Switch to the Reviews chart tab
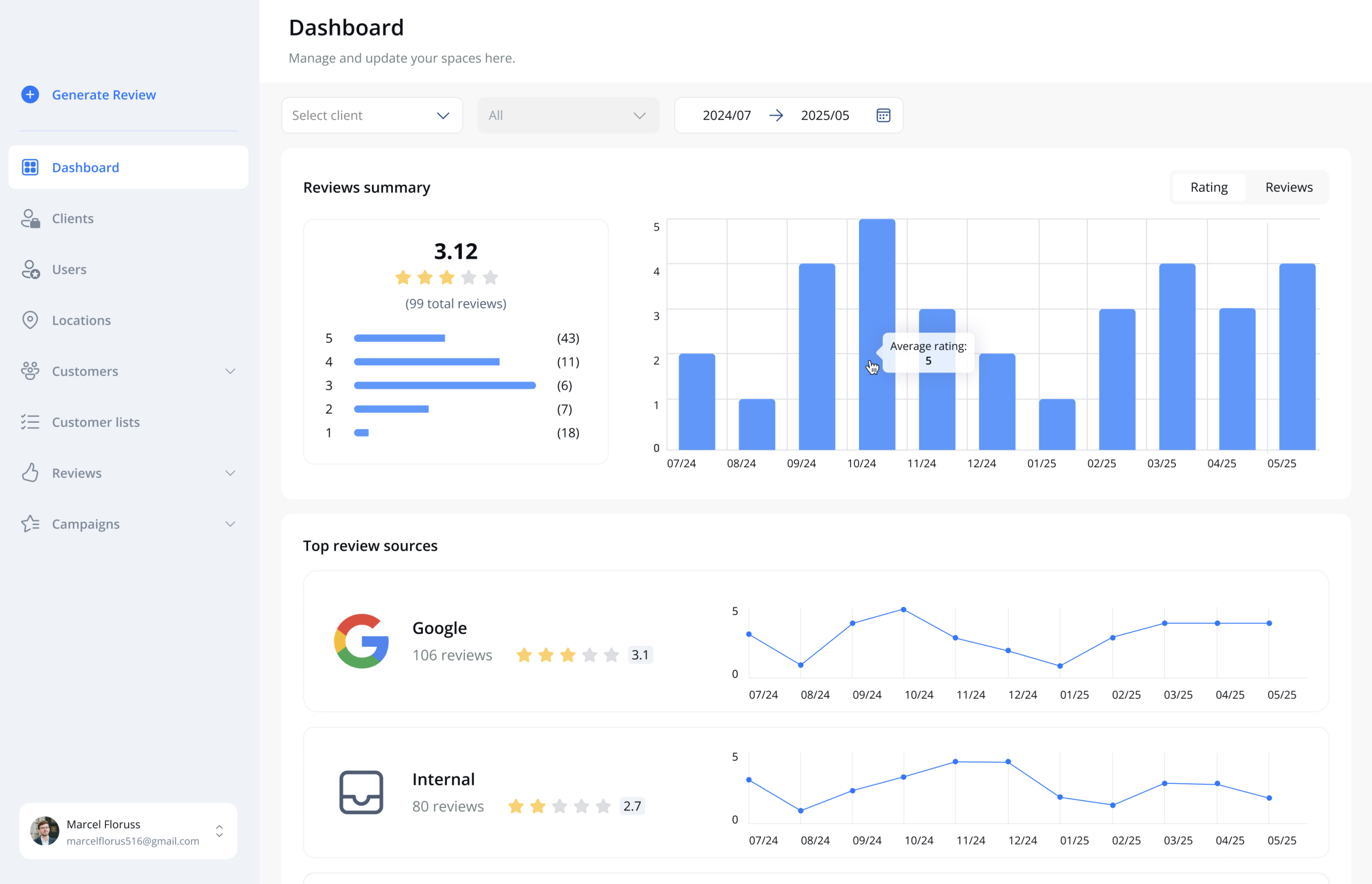 tap(1289, 187)
